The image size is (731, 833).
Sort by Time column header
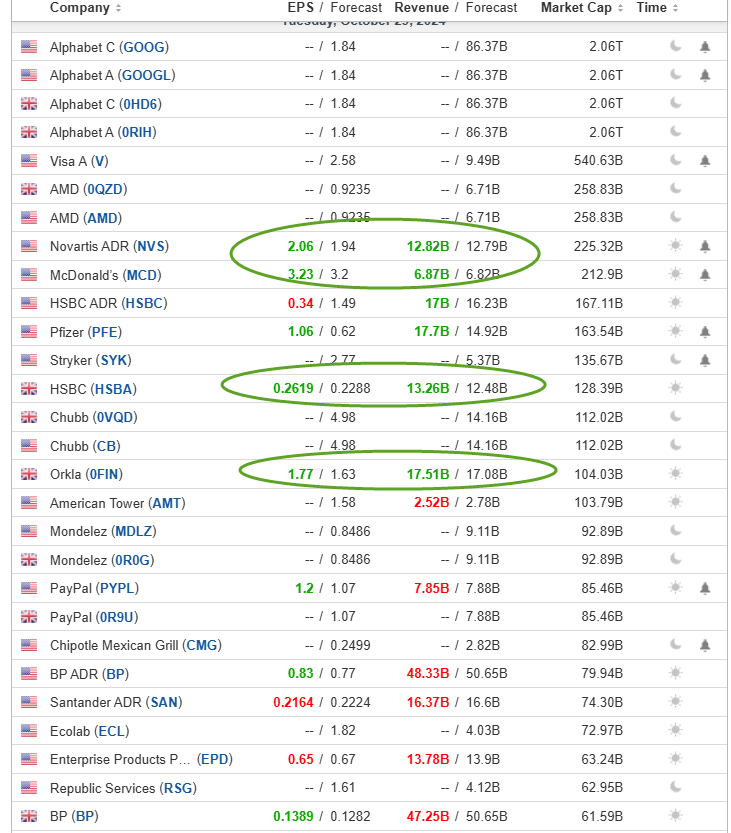coord(658,7)
